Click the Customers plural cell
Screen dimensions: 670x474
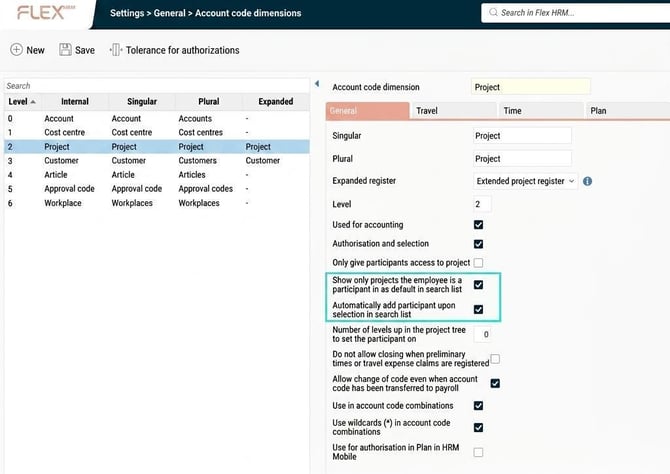pyautogui.click(x=197, y=161)
